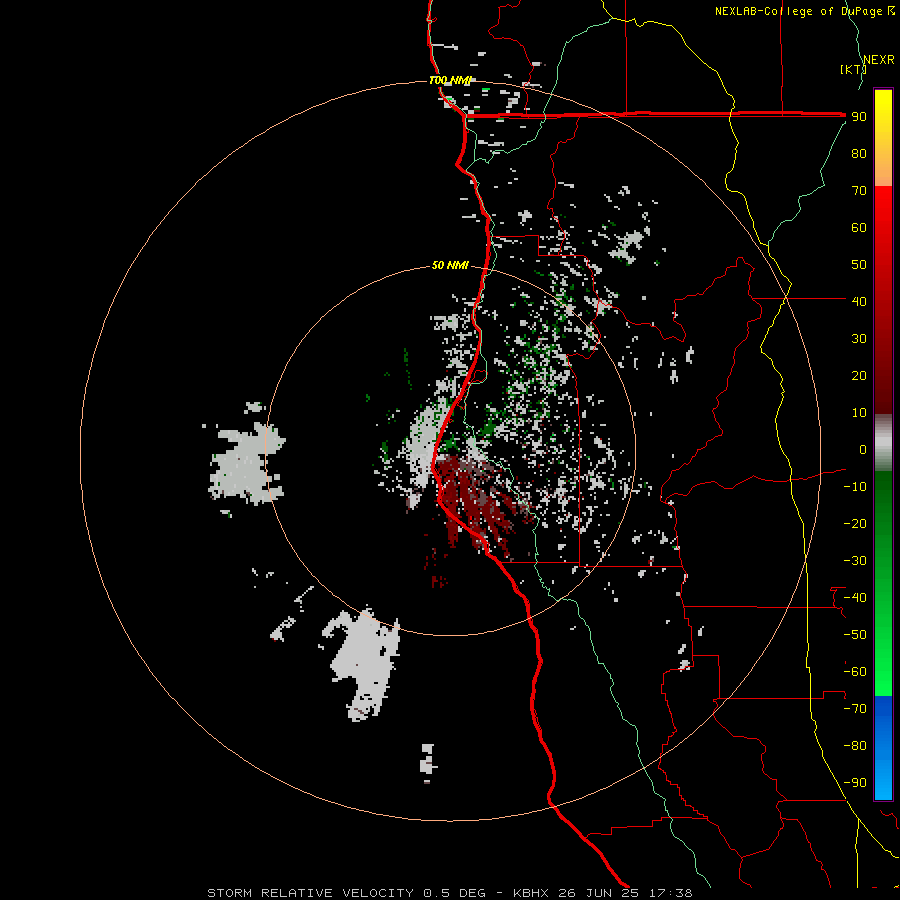Click the 50 NMI range ring label
The width and height of the screenshot is (900, 900).
(x=450, y=265)
